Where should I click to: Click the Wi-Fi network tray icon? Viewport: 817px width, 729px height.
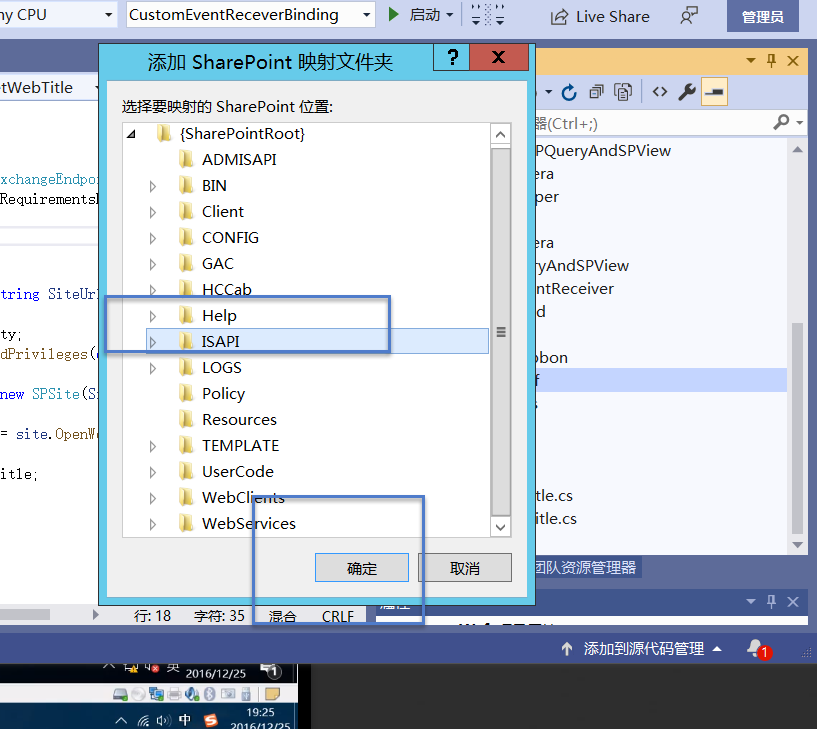click(143, 721)
